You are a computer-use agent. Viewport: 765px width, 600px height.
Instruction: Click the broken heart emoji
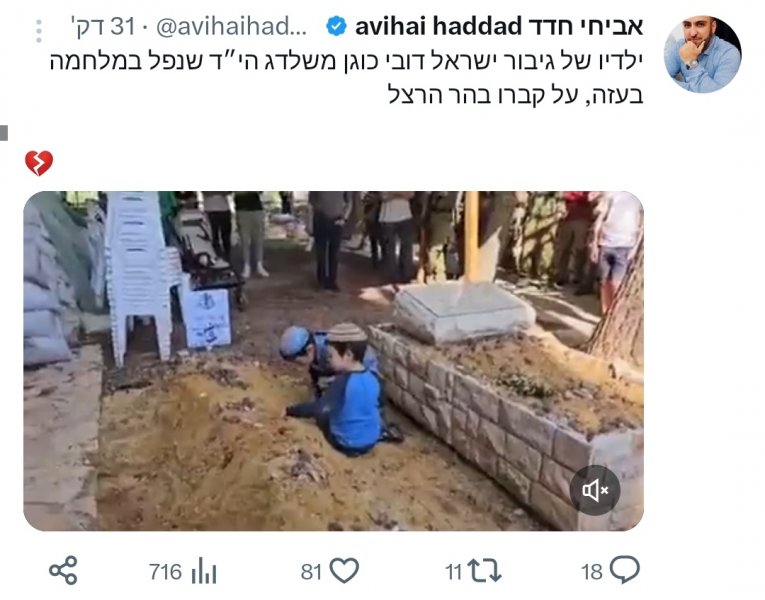tap(39, 163)
